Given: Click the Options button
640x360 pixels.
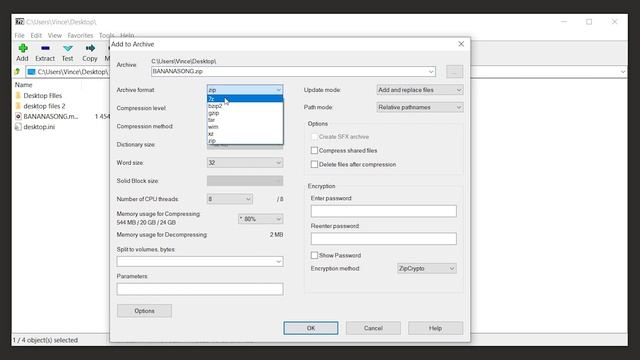Looking at the screenshot, I should [144, 311].
